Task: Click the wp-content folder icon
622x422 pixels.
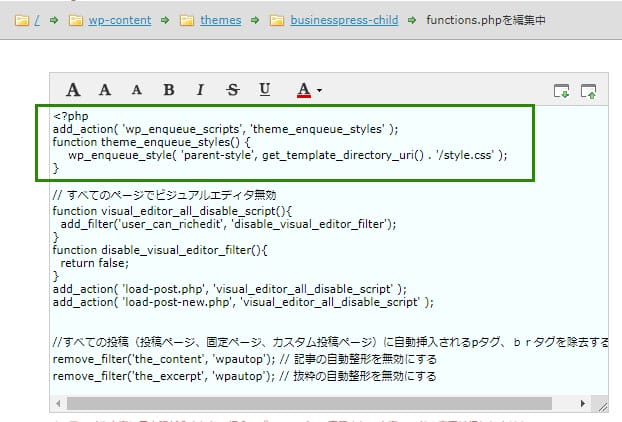Action: (75, 20)
